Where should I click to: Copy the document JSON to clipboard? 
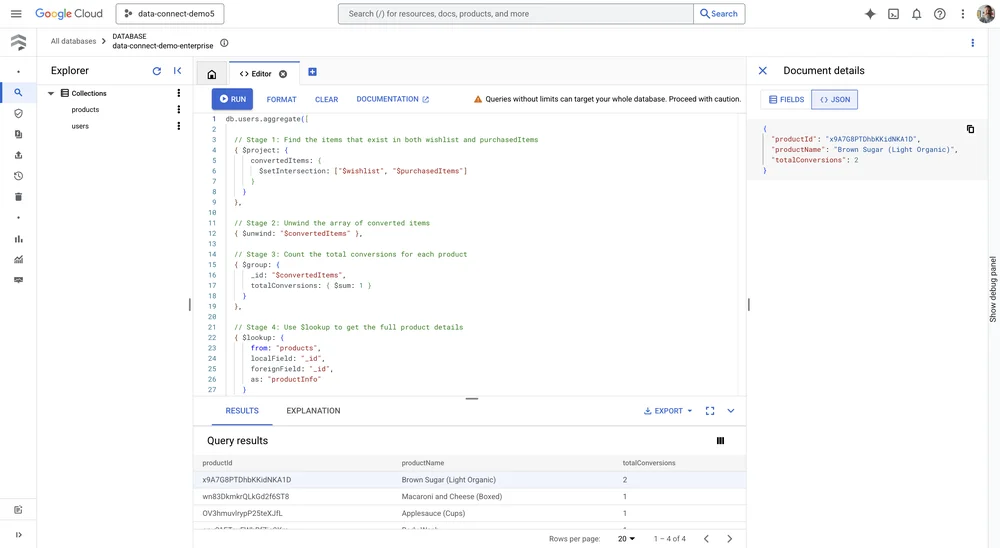pos(970,129)
